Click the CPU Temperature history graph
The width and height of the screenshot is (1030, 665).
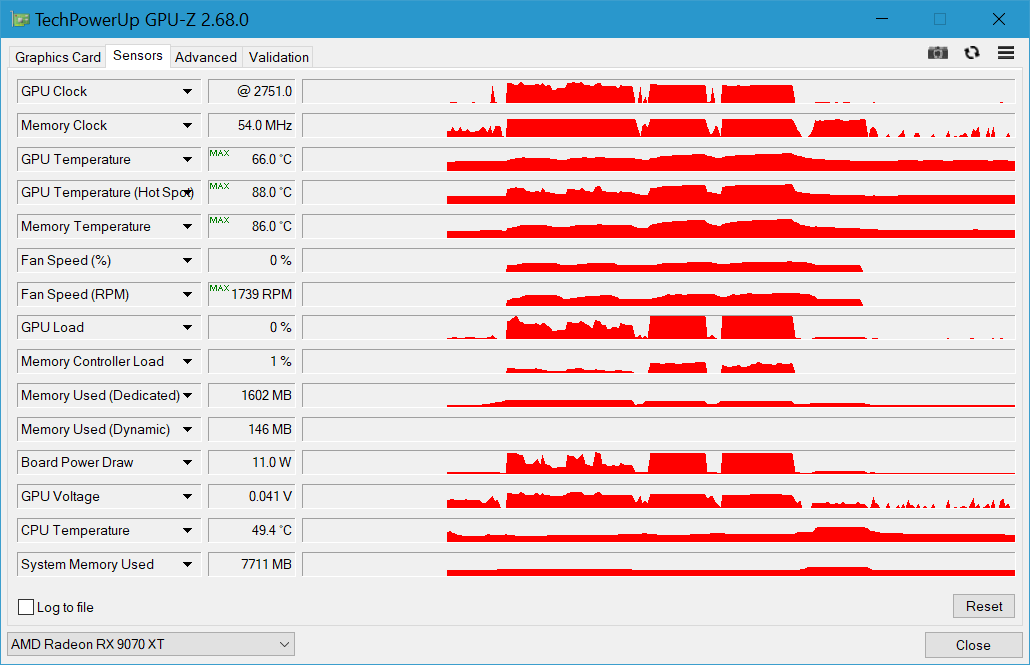[x=659, y=531]
